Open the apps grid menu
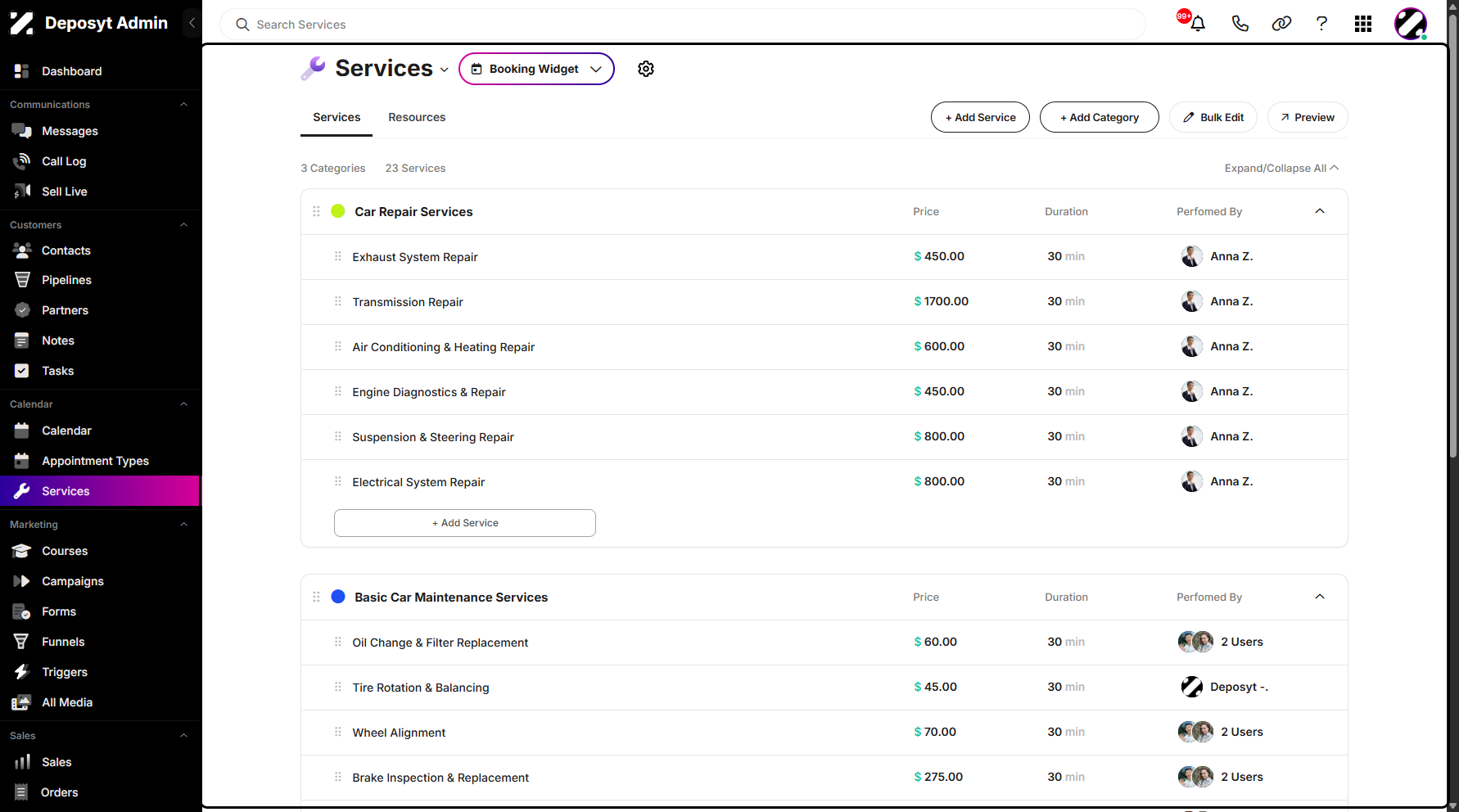Image resolution: width=1459 pixels, height=812 pixels. click(1363, 24)
